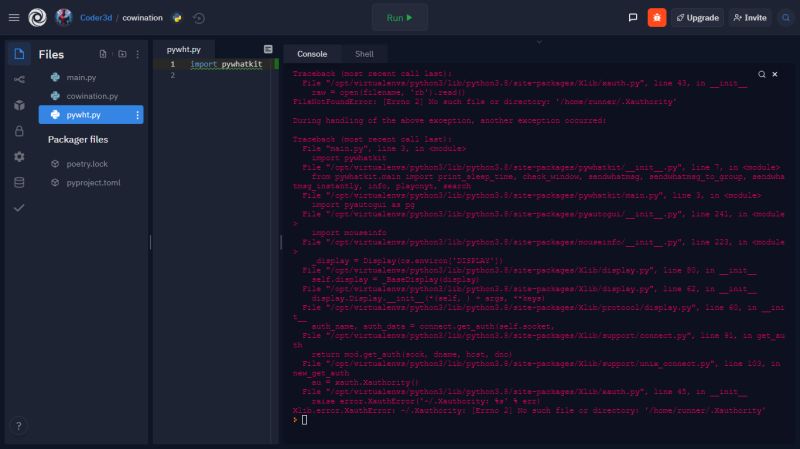The height and width of the screenshot is (449, 800).
Task: Add a new folder icon
Action: [x=122, y=54]
